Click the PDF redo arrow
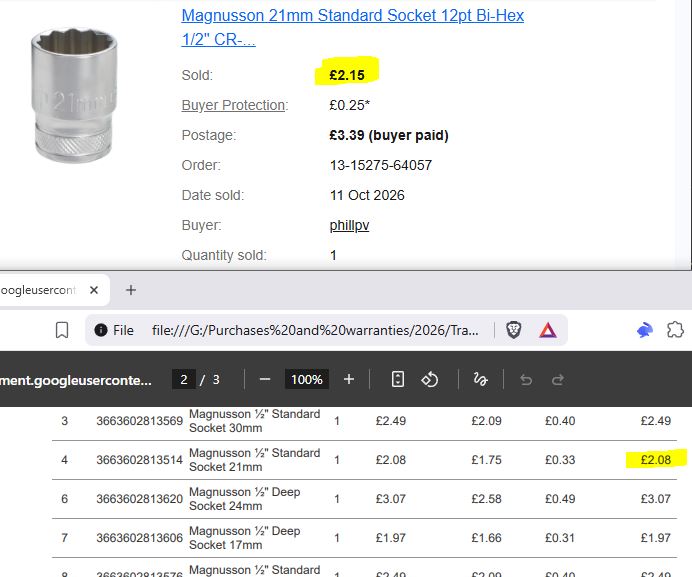 coord(558,380)
